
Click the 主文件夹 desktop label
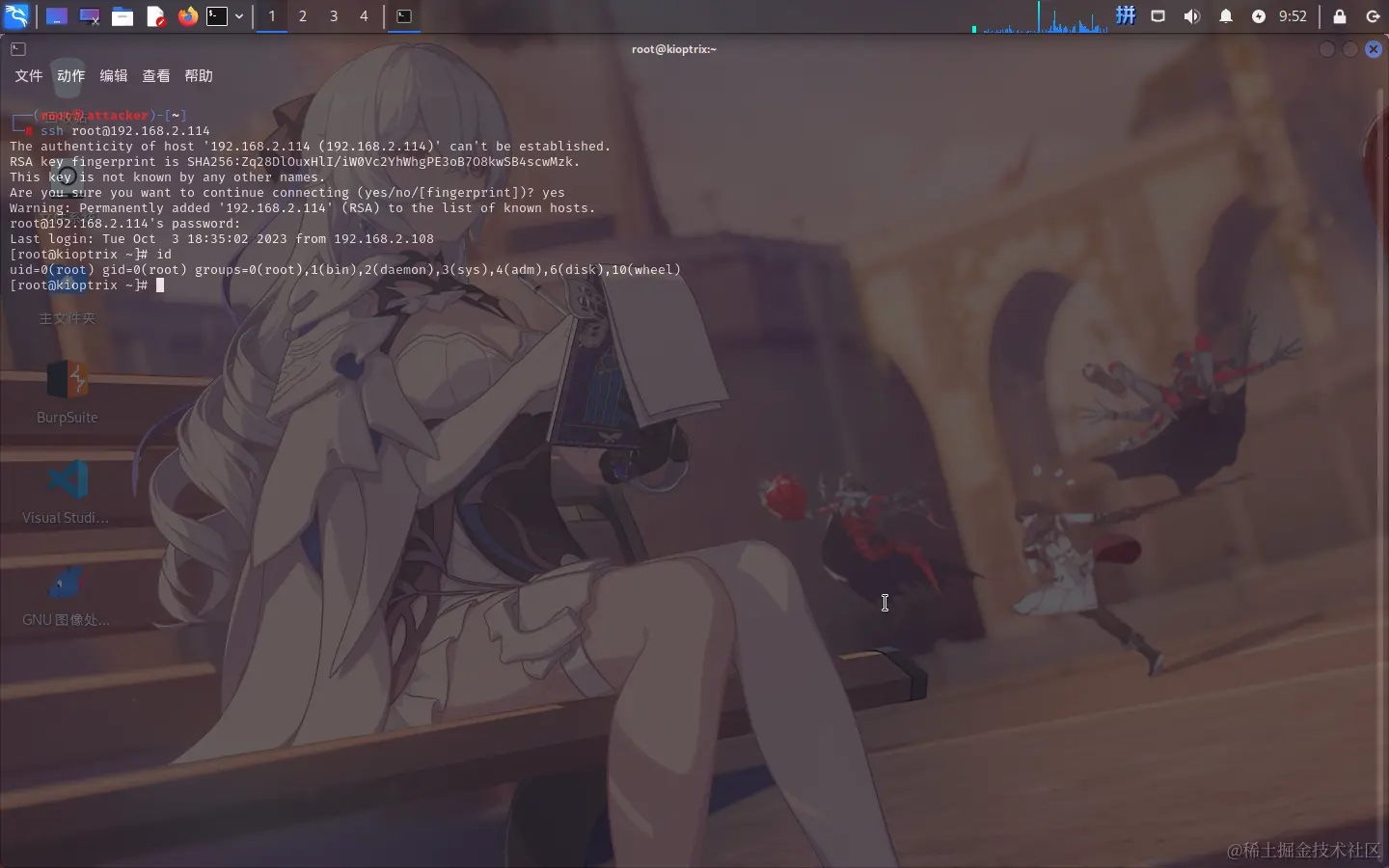point(67,318)
